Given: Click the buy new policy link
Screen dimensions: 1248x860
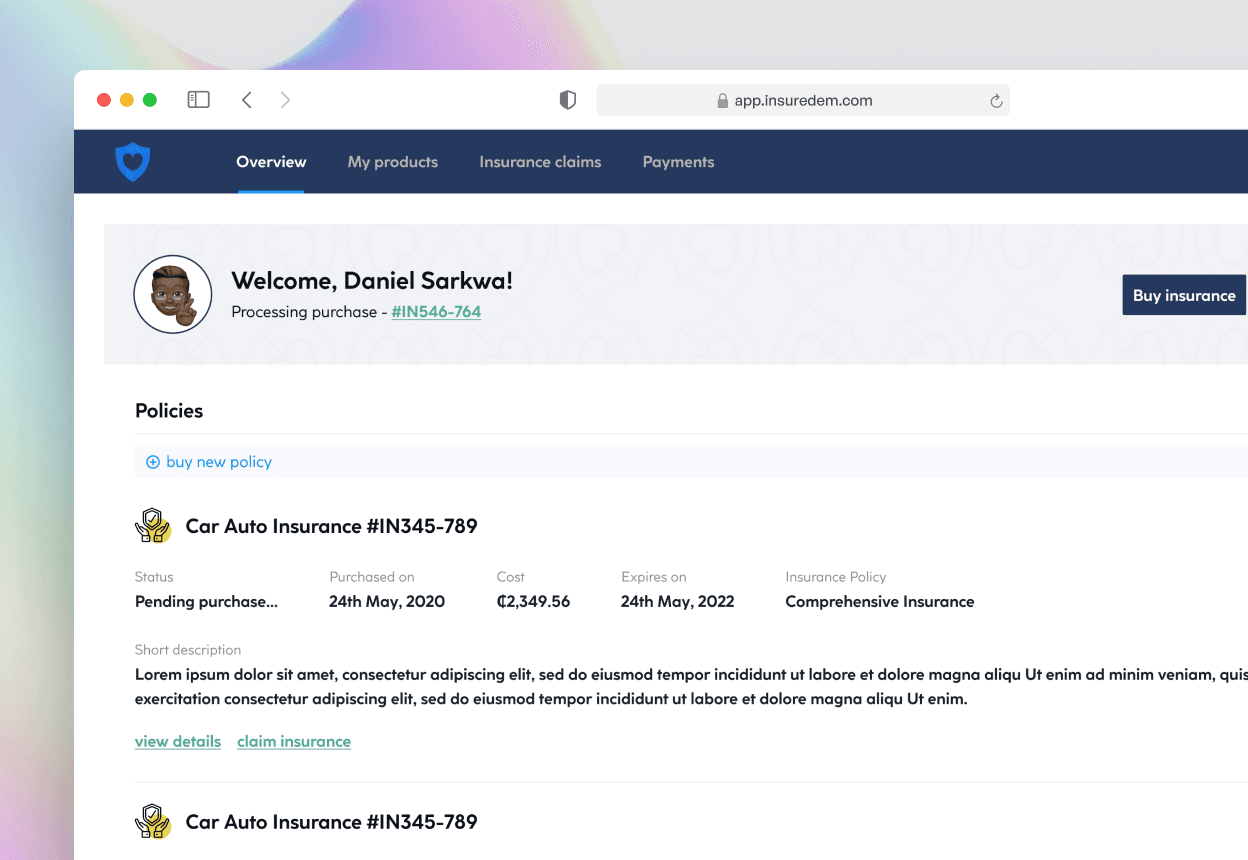Looking at the screenshot, I should tap(219, 462).
